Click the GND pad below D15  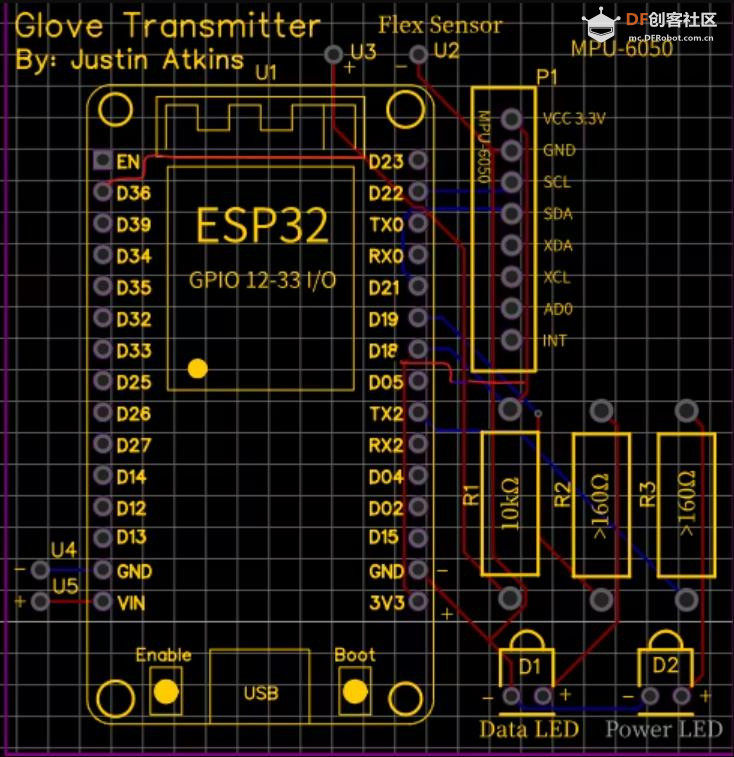418,570
